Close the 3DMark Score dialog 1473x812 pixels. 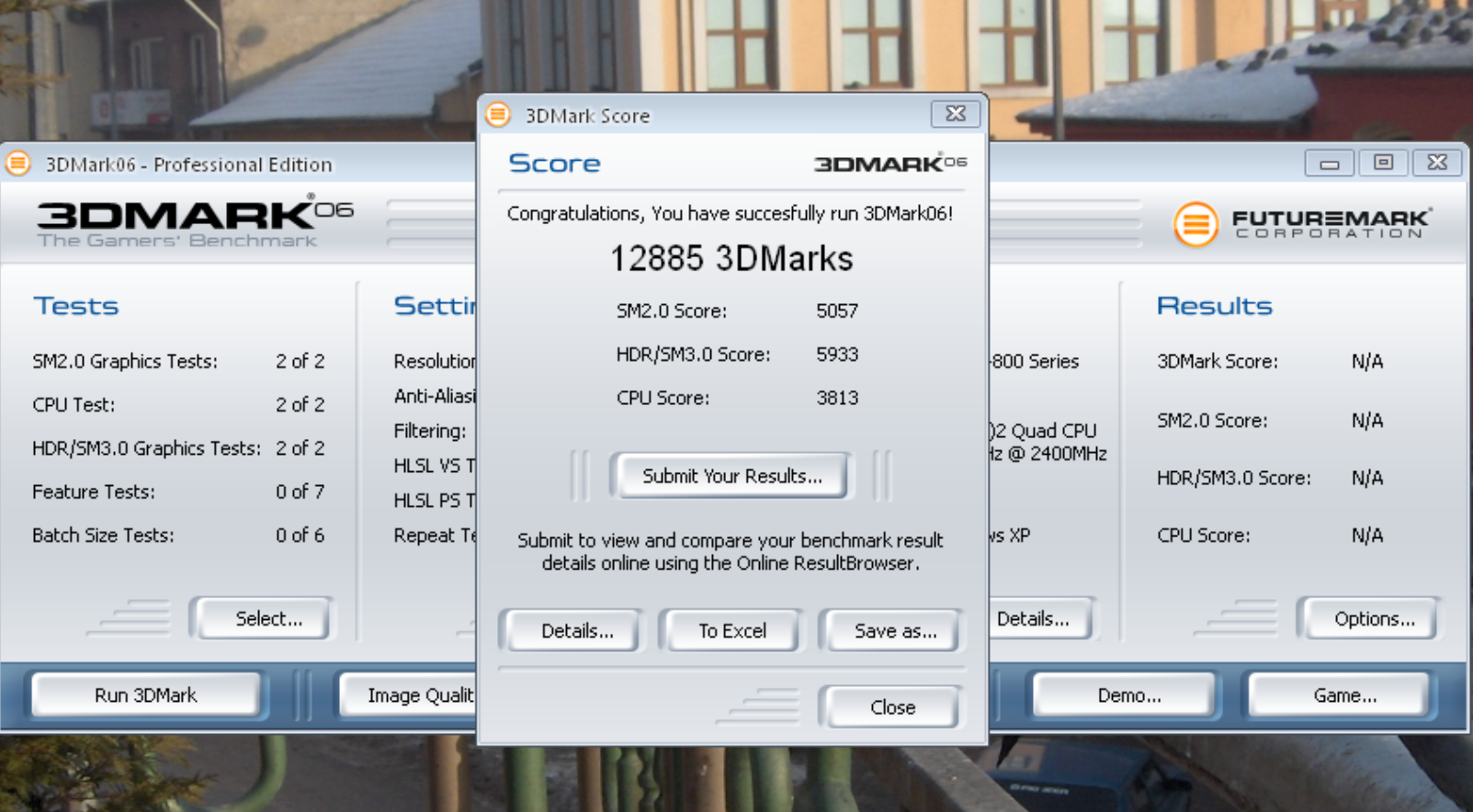[x=891, y=707]
